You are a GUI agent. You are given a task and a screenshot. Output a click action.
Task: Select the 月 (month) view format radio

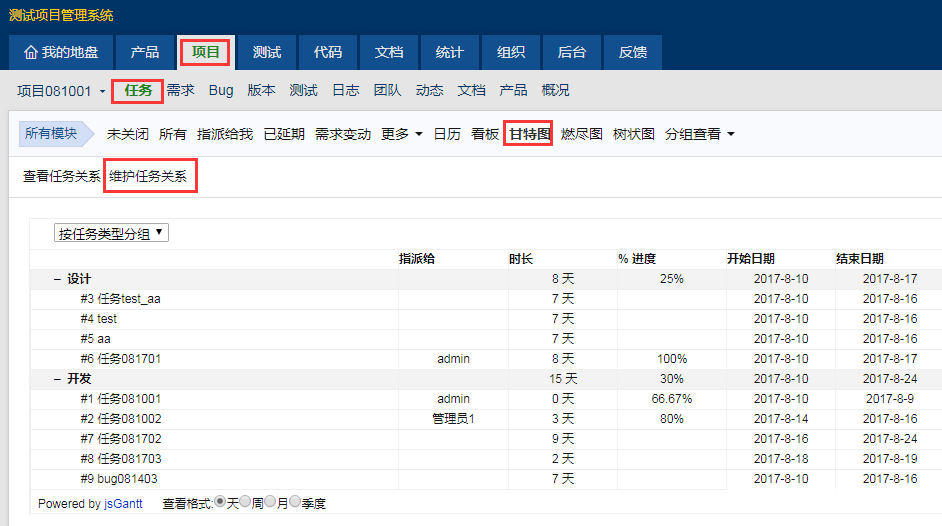coord(270,503)
